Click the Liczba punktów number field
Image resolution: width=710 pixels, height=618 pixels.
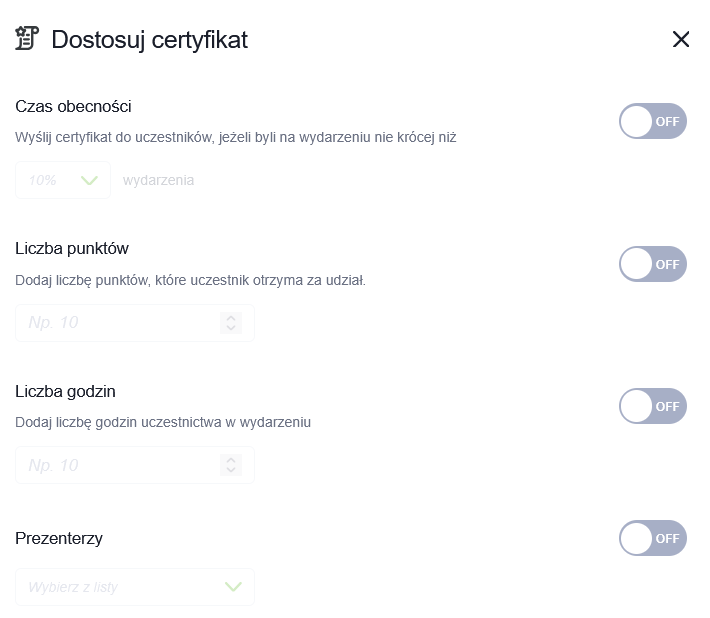coord(135,323)
